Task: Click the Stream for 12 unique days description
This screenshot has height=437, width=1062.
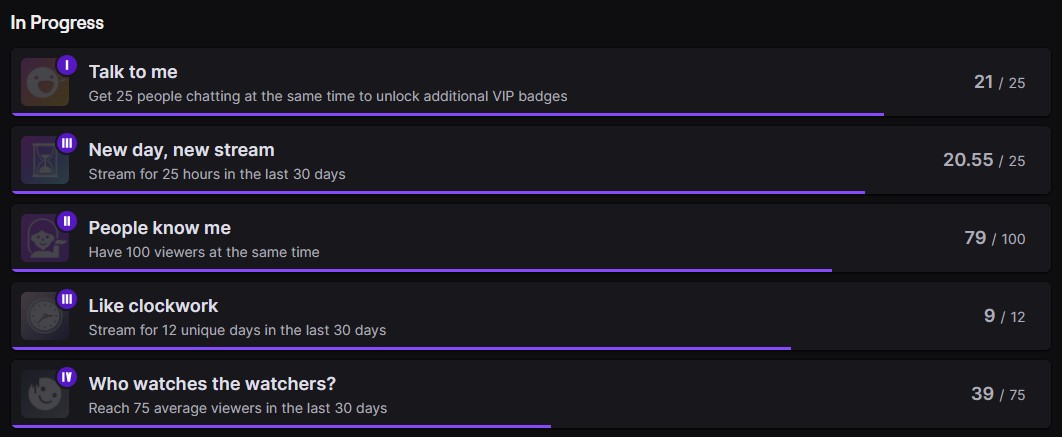Action: click(237, 330)
